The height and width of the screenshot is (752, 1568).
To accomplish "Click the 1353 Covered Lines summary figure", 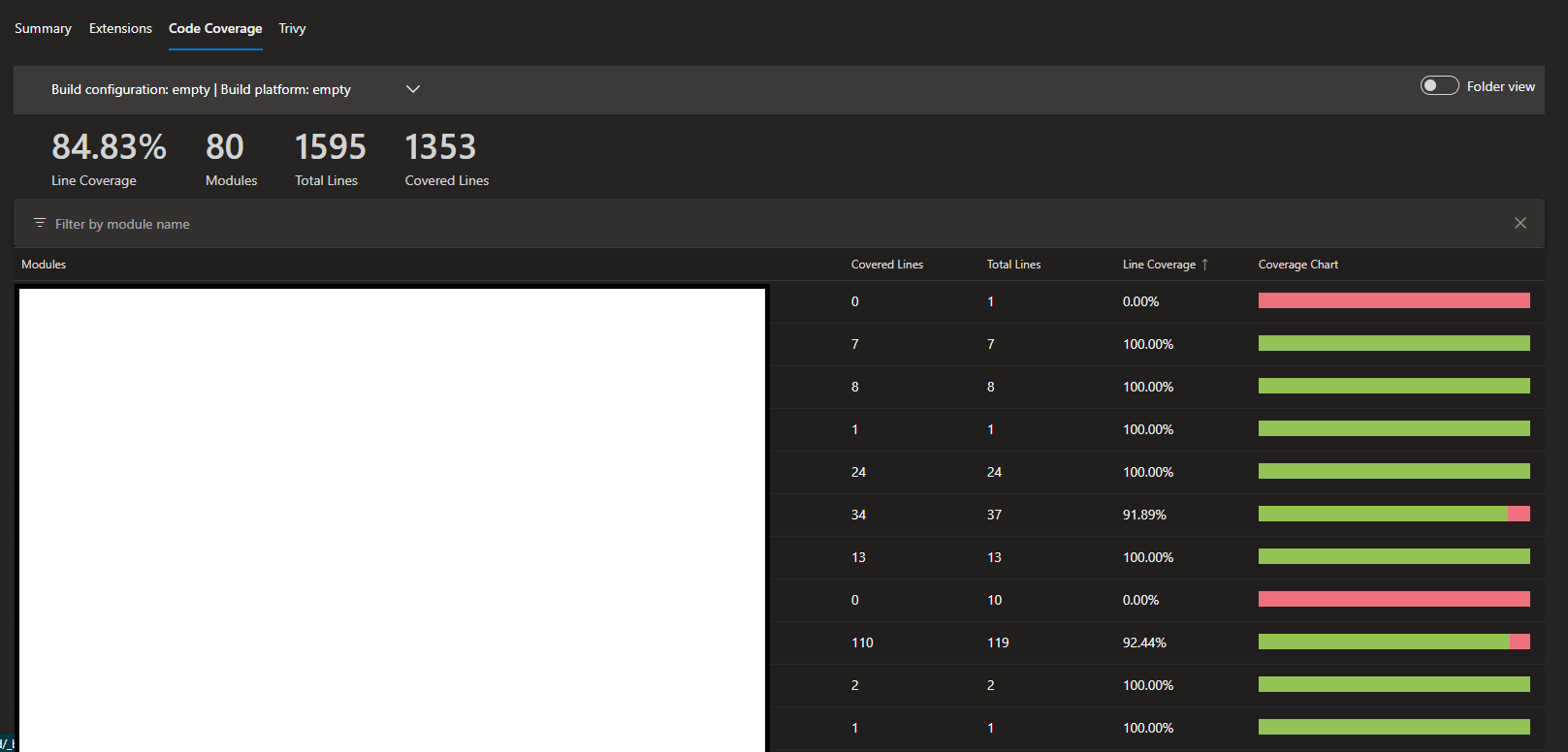I will (x=440, y=147).
